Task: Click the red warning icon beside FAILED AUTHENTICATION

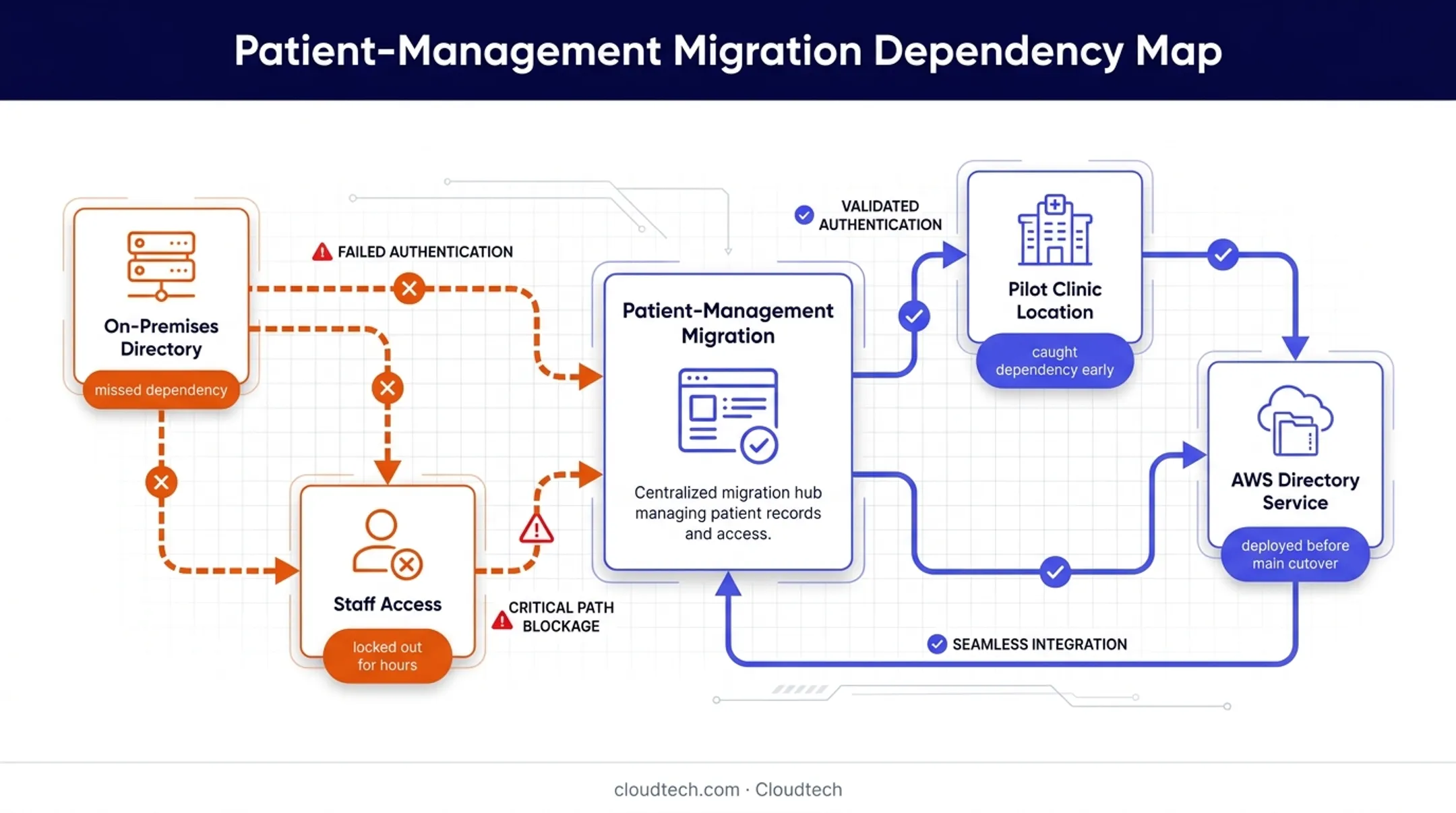Action: 322,252
